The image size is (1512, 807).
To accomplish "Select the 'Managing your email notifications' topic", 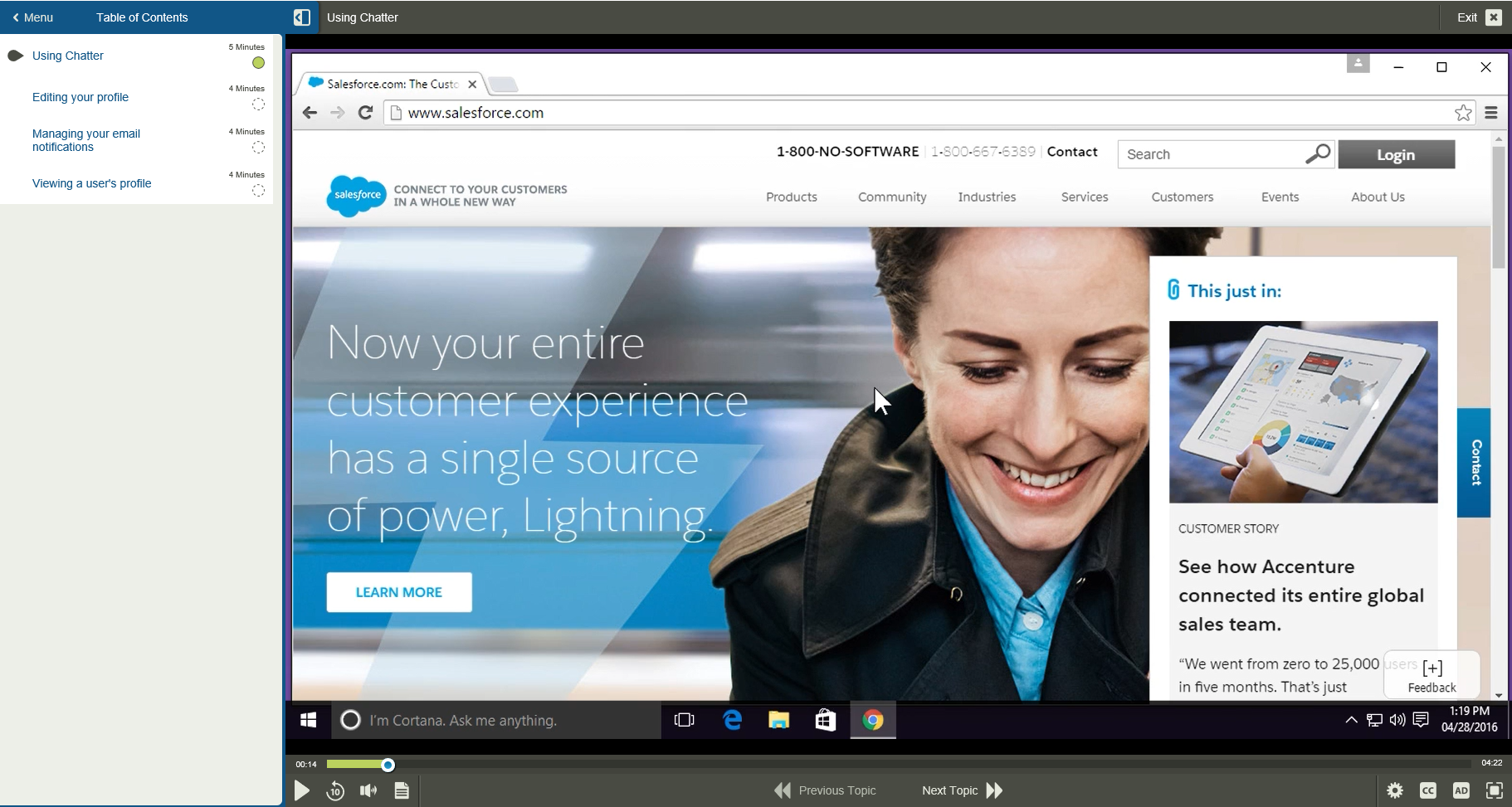I will [x=86, y=140].
